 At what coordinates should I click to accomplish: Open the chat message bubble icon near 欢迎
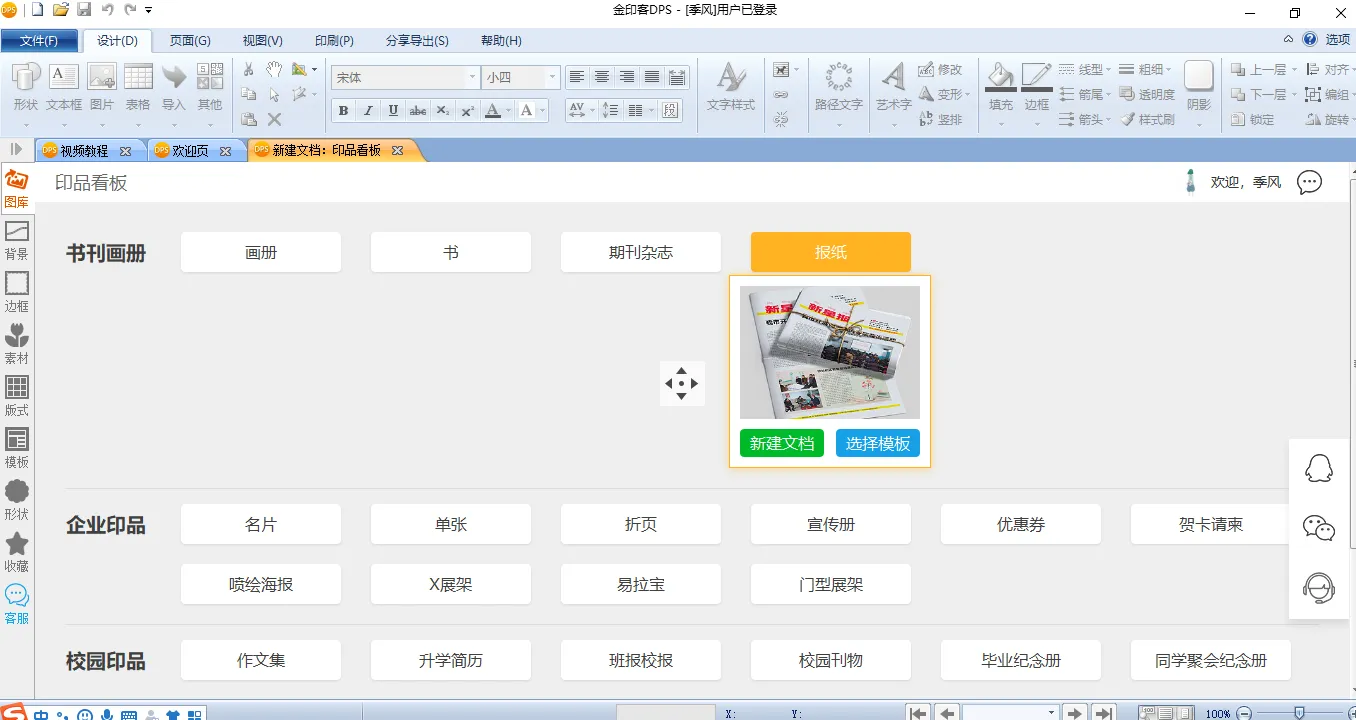[1309, 182]
